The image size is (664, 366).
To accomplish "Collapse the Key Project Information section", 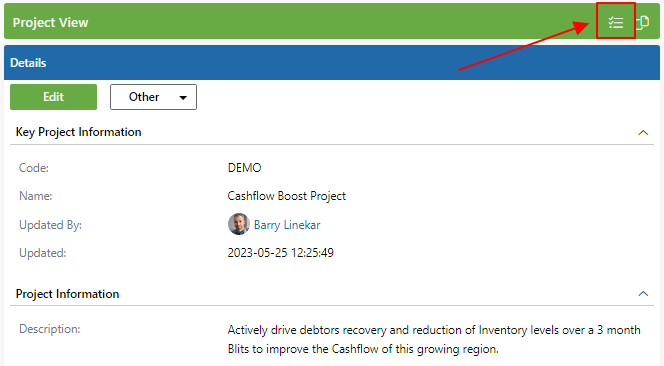I will pos(643,133).
